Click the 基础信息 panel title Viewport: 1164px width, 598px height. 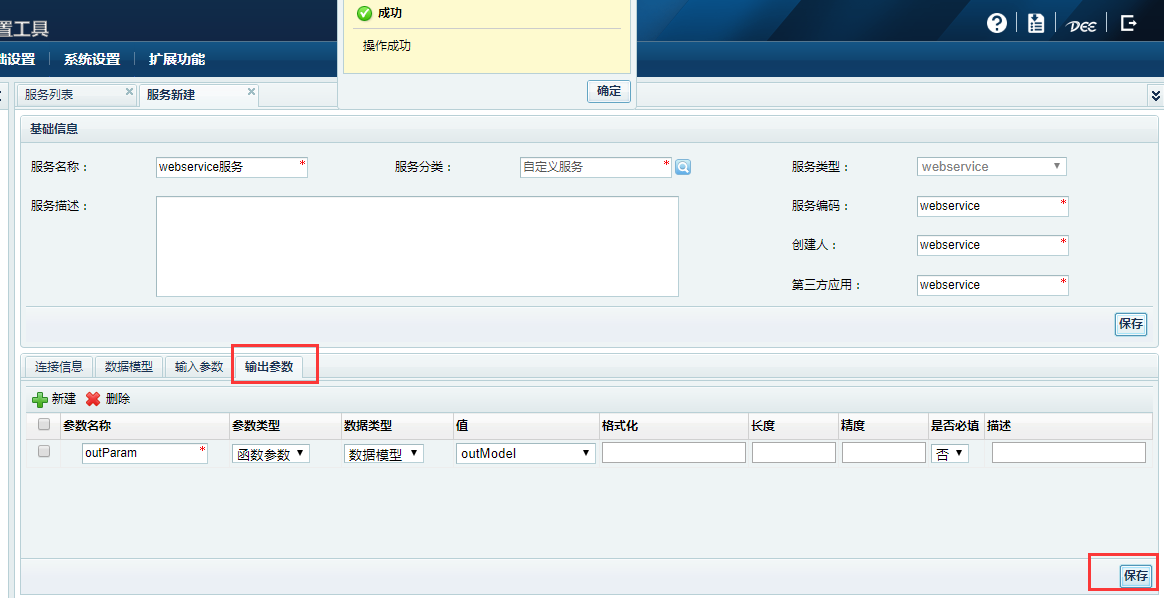click(54, 128)
